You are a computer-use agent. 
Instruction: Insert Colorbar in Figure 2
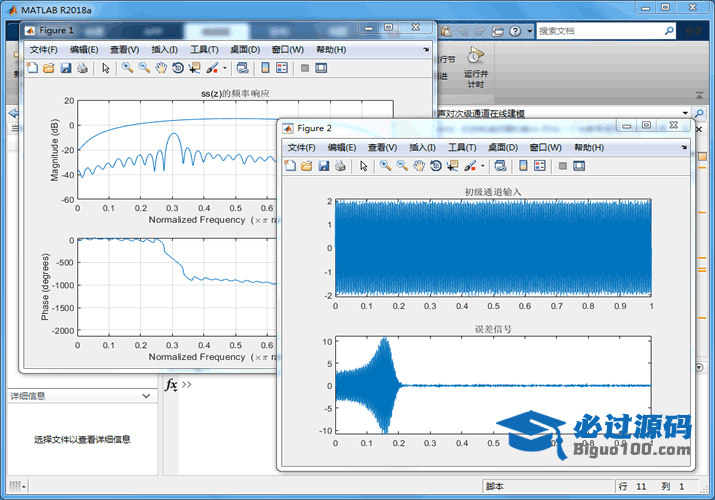pyautogui.click(x=523, y=166)
